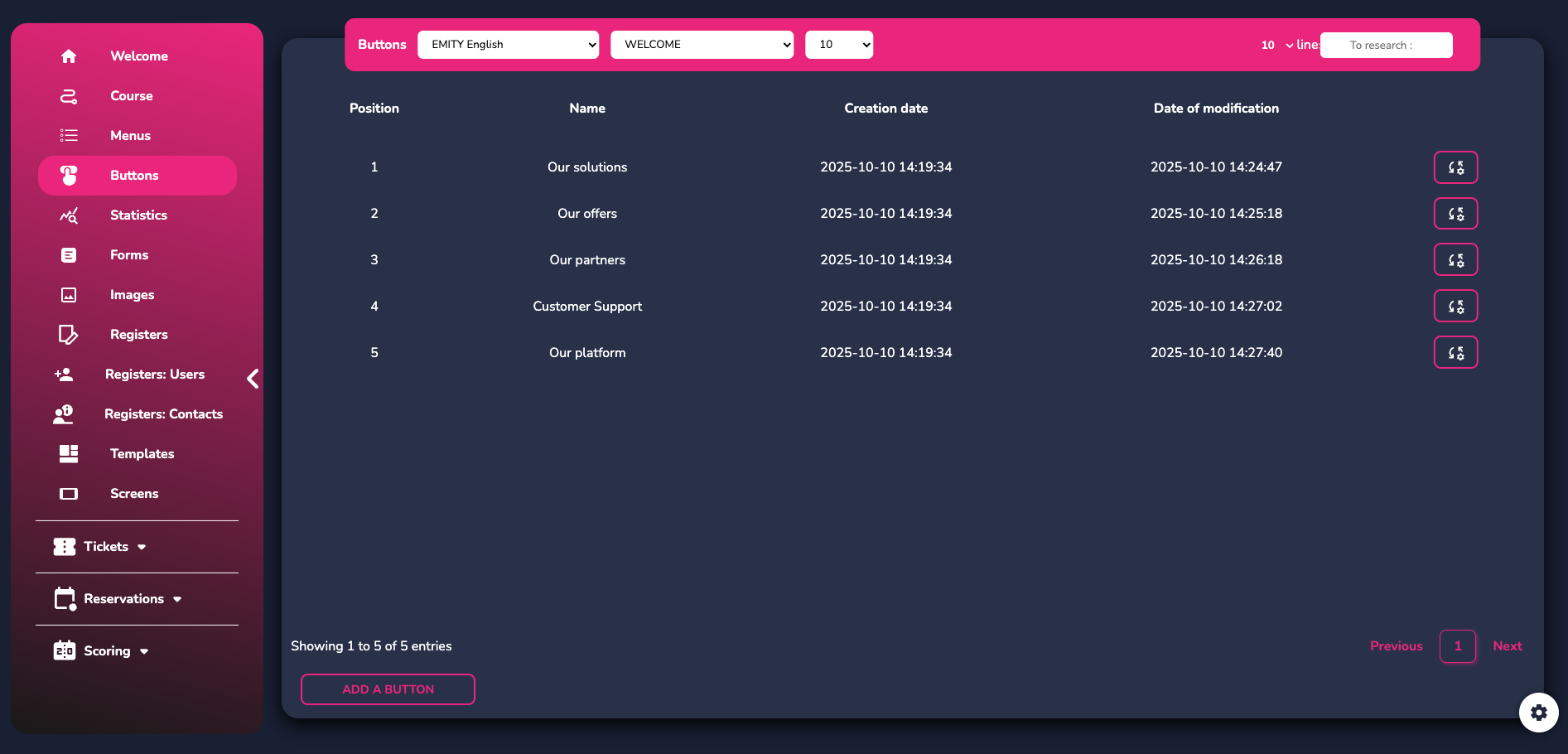The image size is (1568, 754).
Task: Sort table by Date of modification header
Action: pyautogui.click(x=1215, y=109)
